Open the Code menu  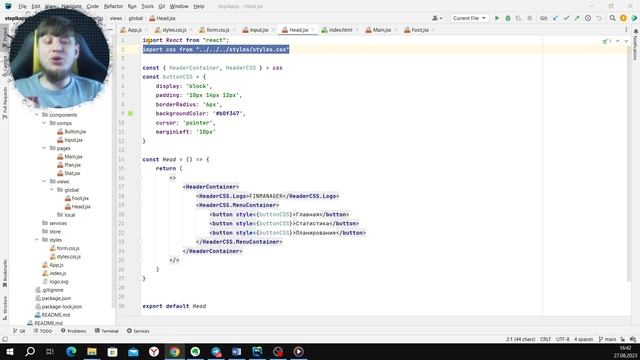(x=93, y=6)
